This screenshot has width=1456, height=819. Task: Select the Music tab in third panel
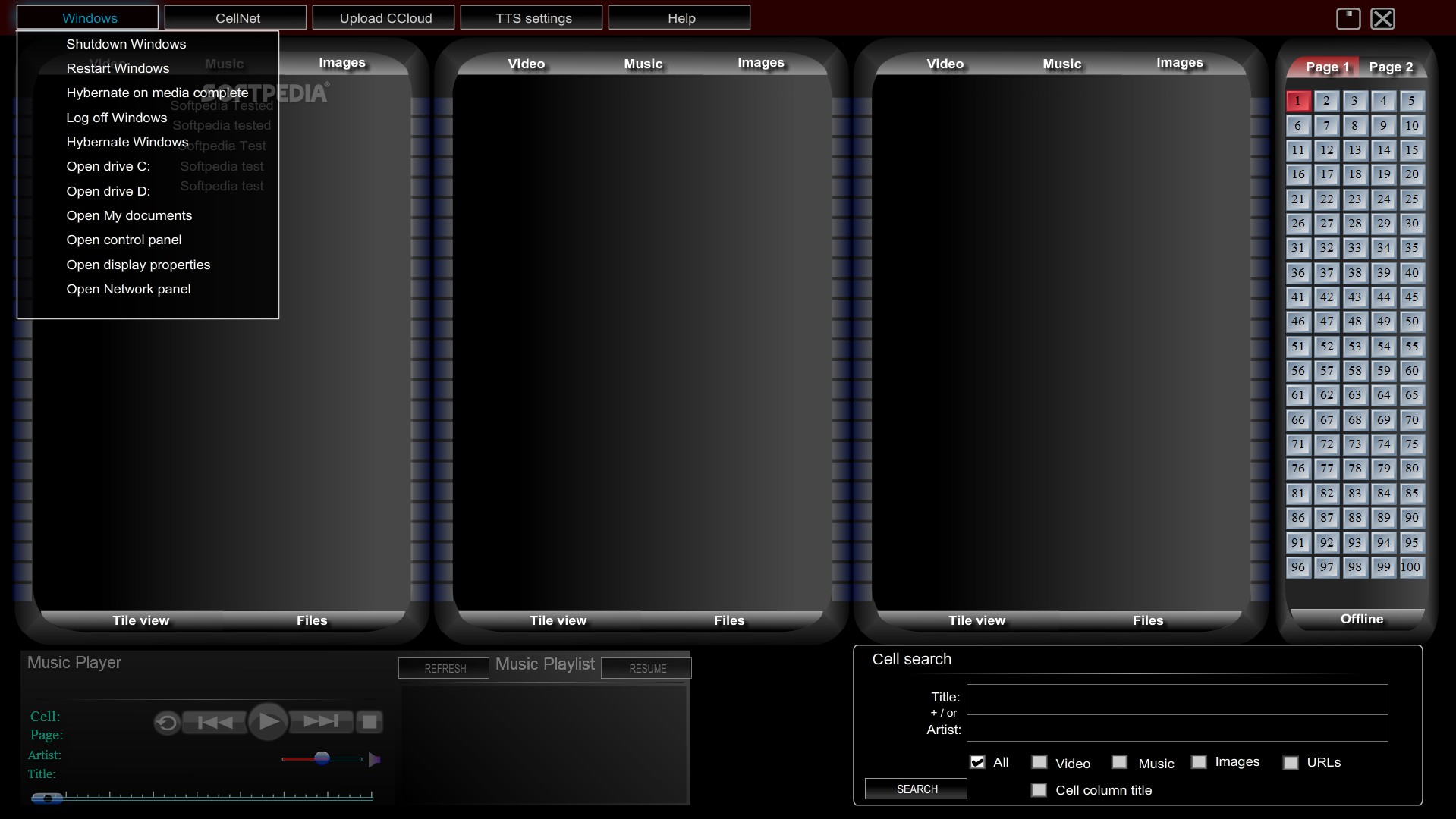tap(1061, 64)
